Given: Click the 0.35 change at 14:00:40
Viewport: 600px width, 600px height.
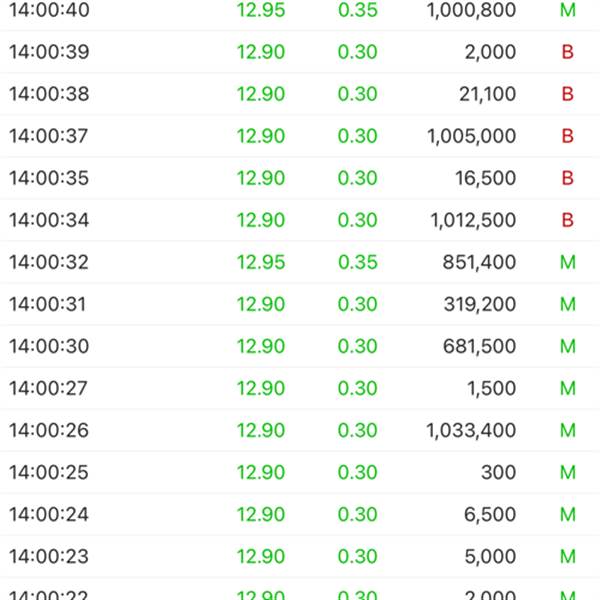Looking at the screenshot, I should click(x=358, y=10).
